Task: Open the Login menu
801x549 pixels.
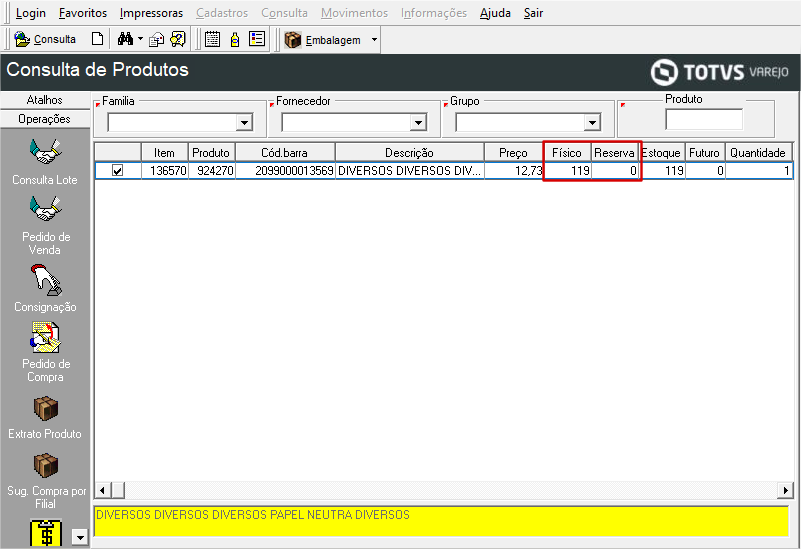Action: [x=31, y=13]
